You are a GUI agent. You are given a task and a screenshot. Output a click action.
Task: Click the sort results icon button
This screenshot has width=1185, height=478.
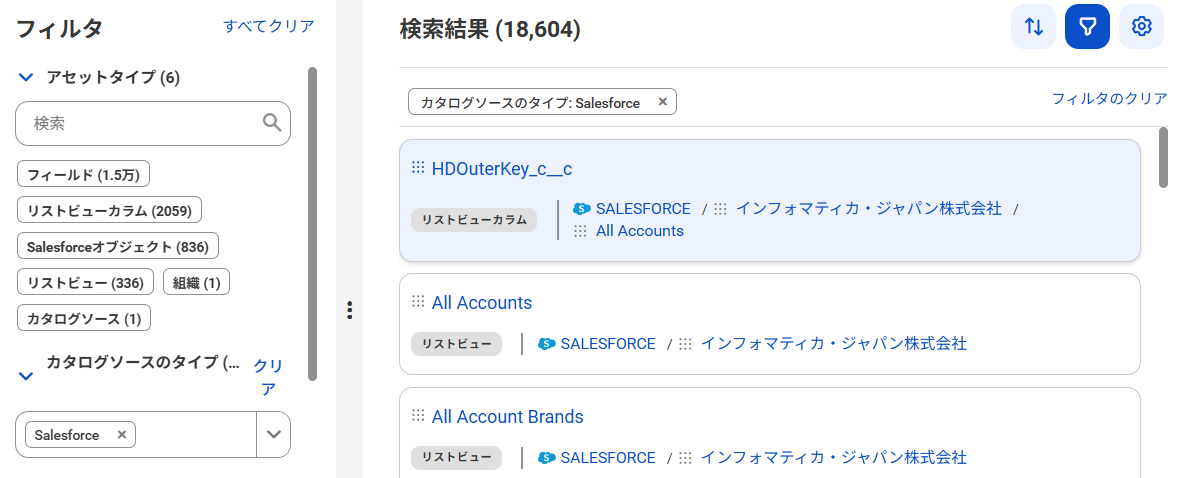[x=1034, y=27]
